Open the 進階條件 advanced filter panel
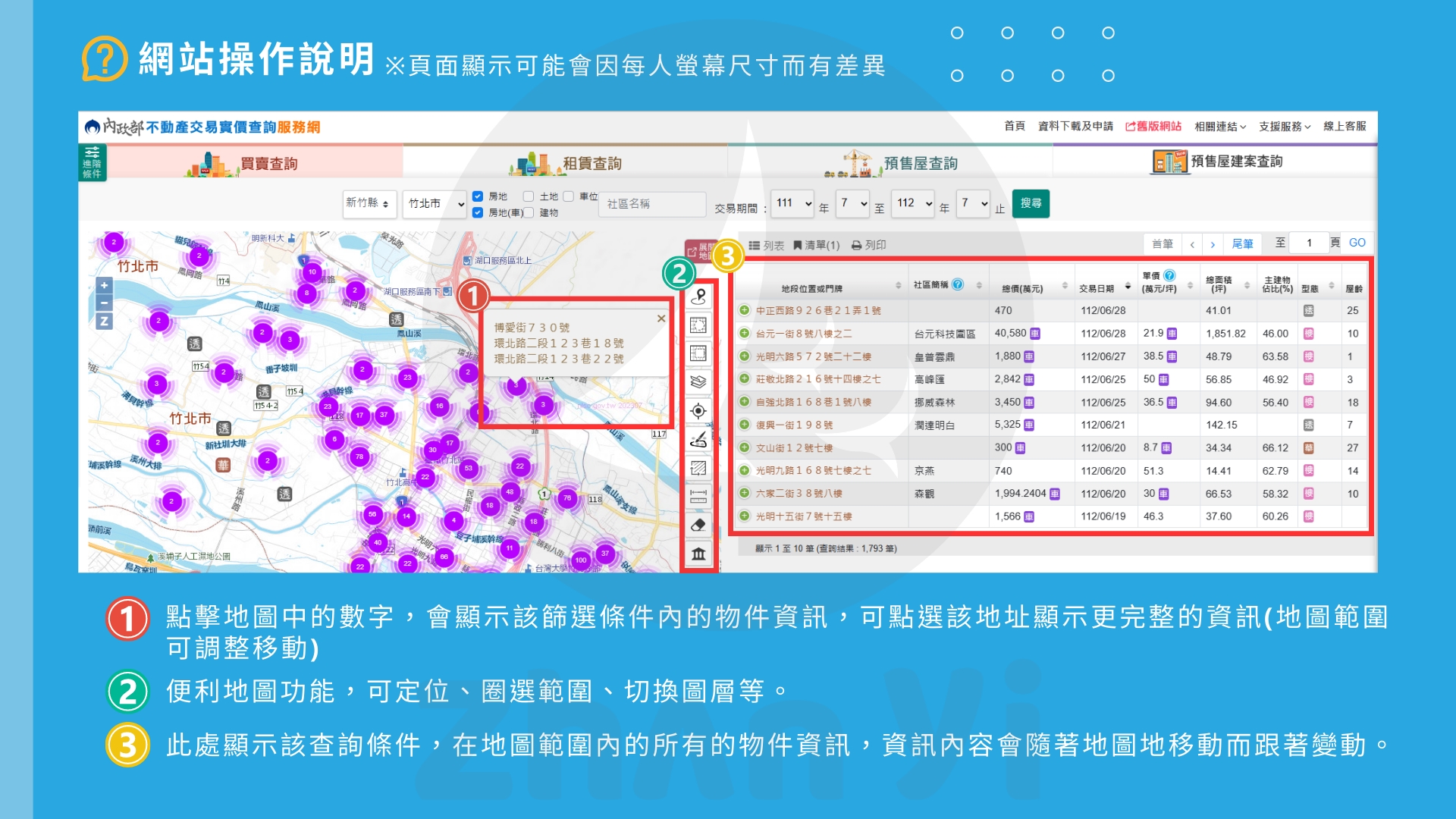Screen dimensions: 1456x819 [x=93, y=162]
